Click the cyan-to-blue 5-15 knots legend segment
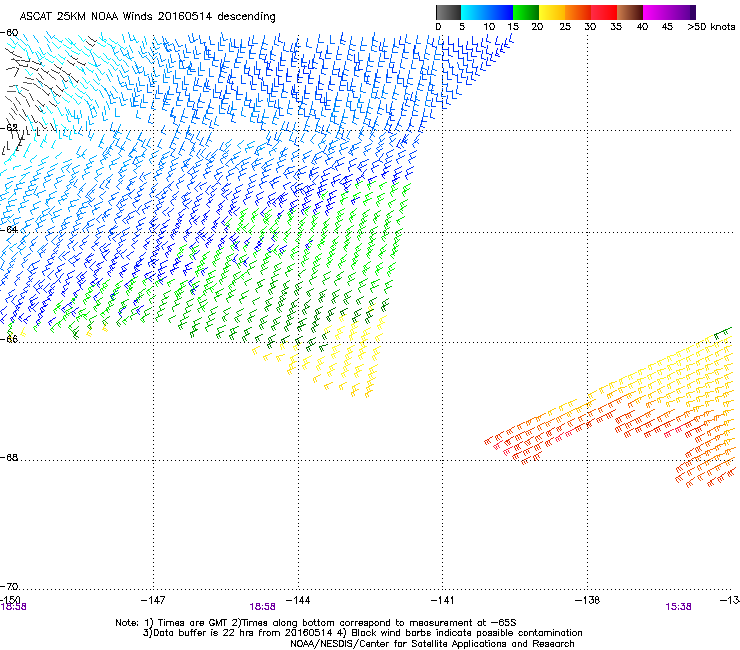 (487, 12)
